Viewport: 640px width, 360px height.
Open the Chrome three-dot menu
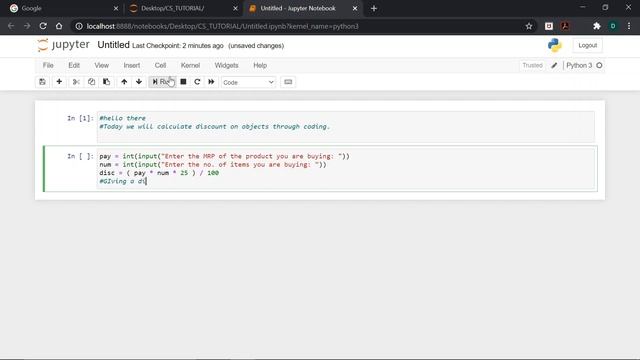(629, 26)
